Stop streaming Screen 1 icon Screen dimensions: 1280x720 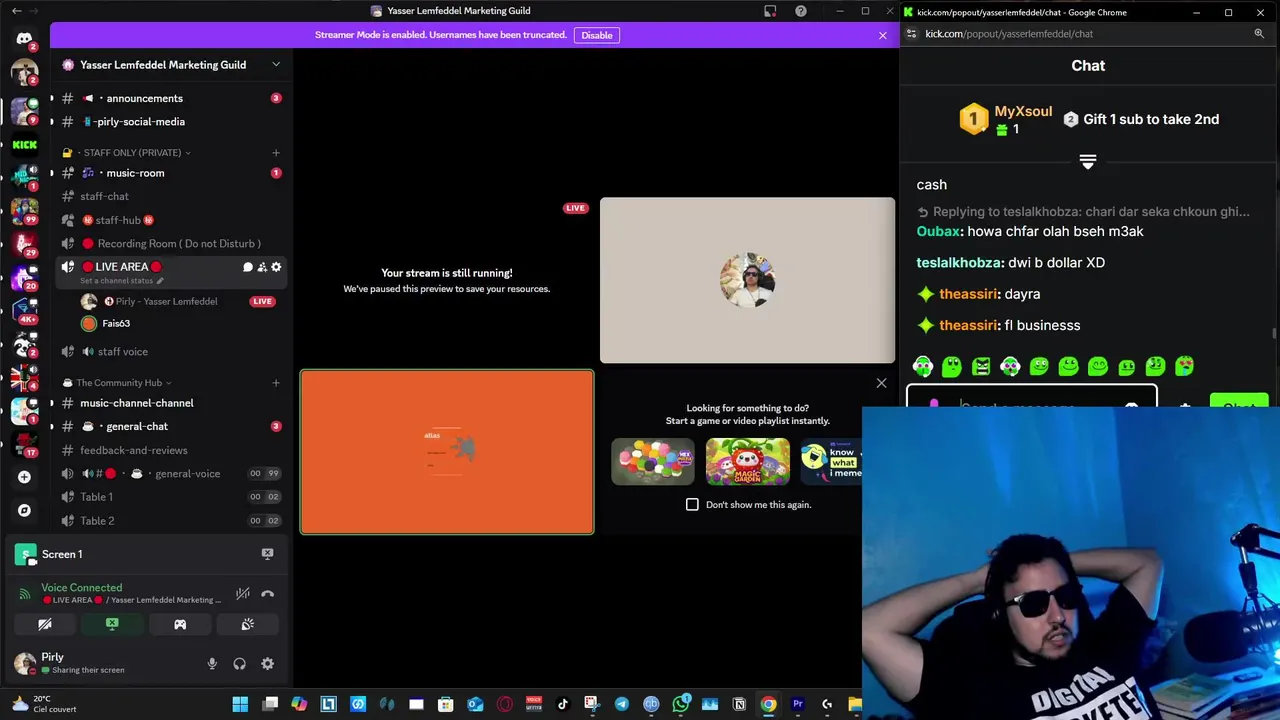pos(267,553)
